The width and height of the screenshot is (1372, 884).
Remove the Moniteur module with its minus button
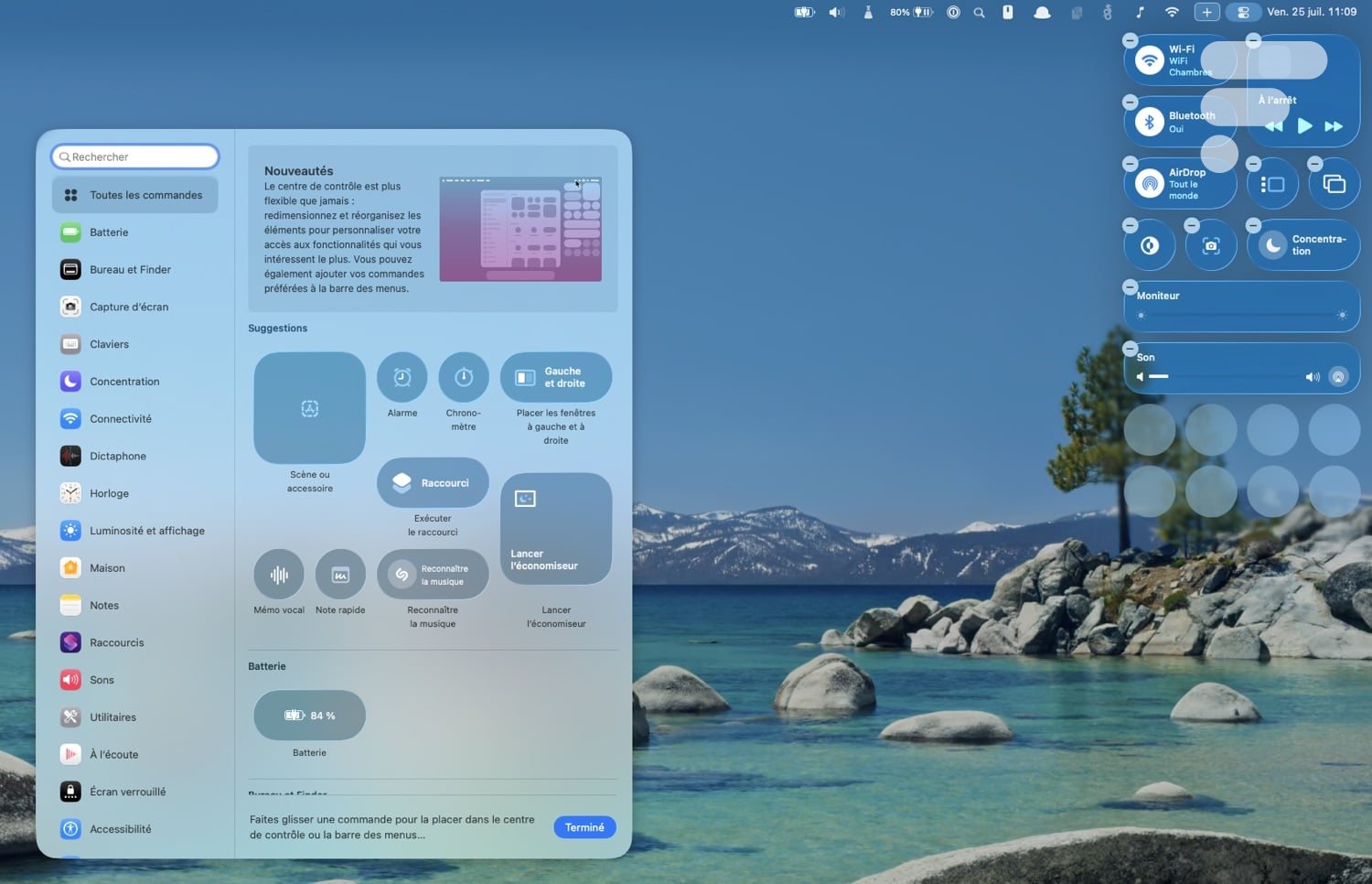click(x=1131, y=286)
